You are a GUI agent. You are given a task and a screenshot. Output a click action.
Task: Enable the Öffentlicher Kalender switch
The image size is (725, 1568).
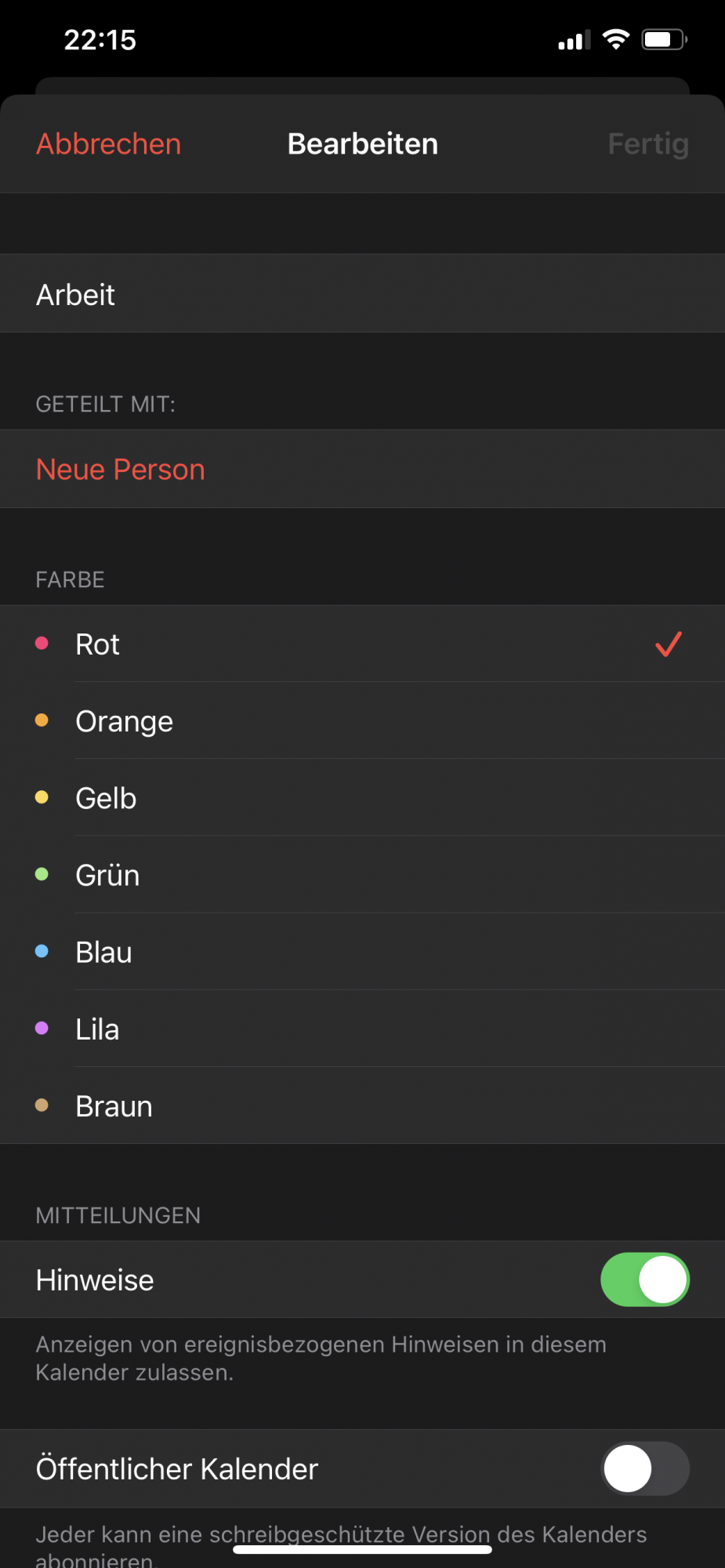tap(644, 1468)
